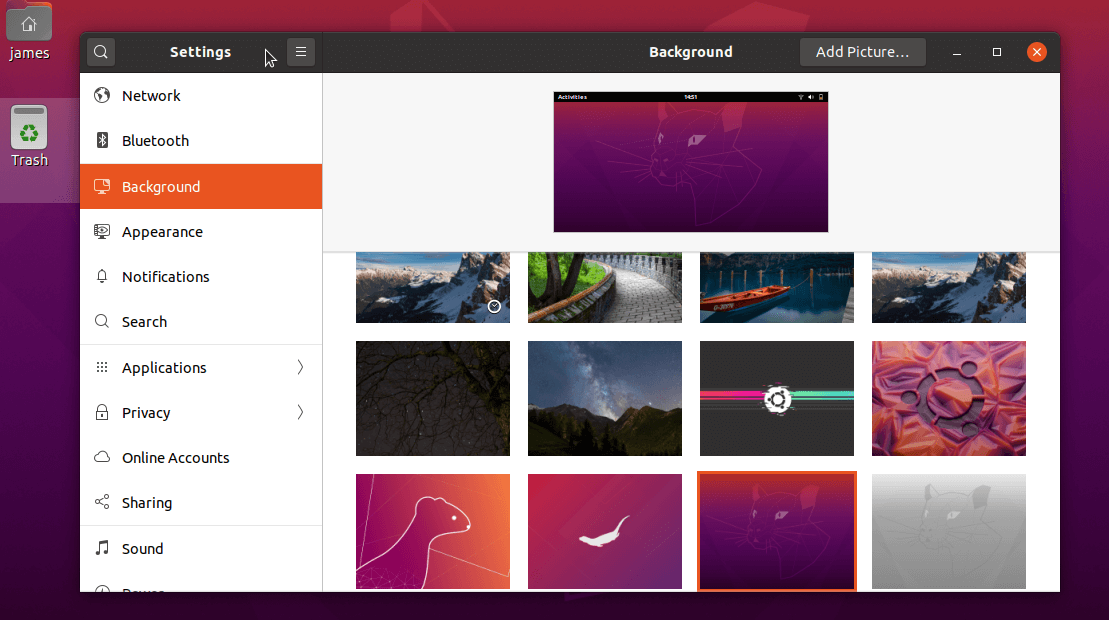Minimize the Settings window

click(x=957, y=52)
